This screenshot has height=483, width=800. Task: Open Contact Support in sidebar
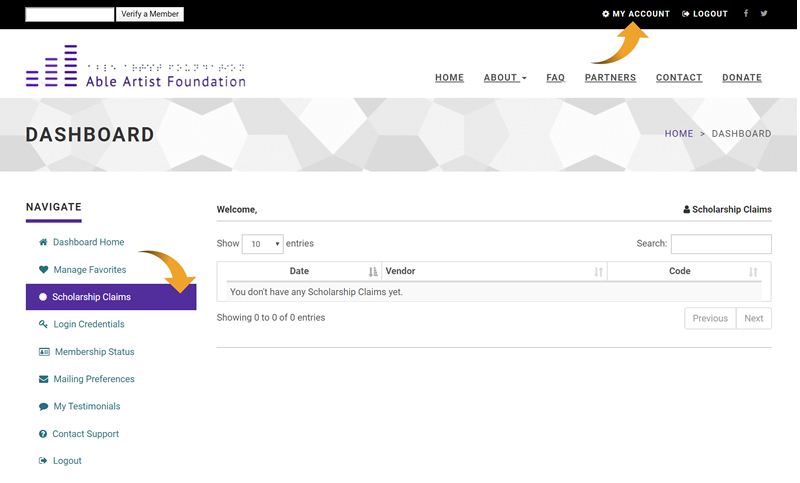(x=85, y=434)
